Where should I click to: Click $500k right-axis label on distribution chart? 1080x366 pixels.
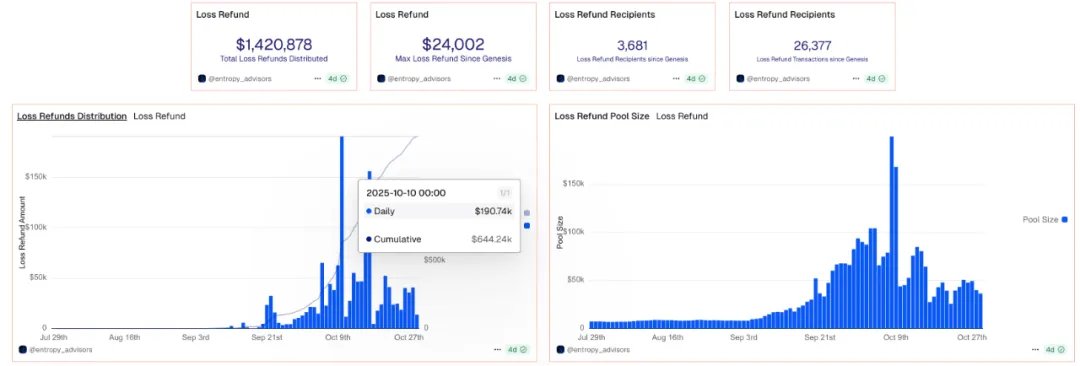coord(435,261)
